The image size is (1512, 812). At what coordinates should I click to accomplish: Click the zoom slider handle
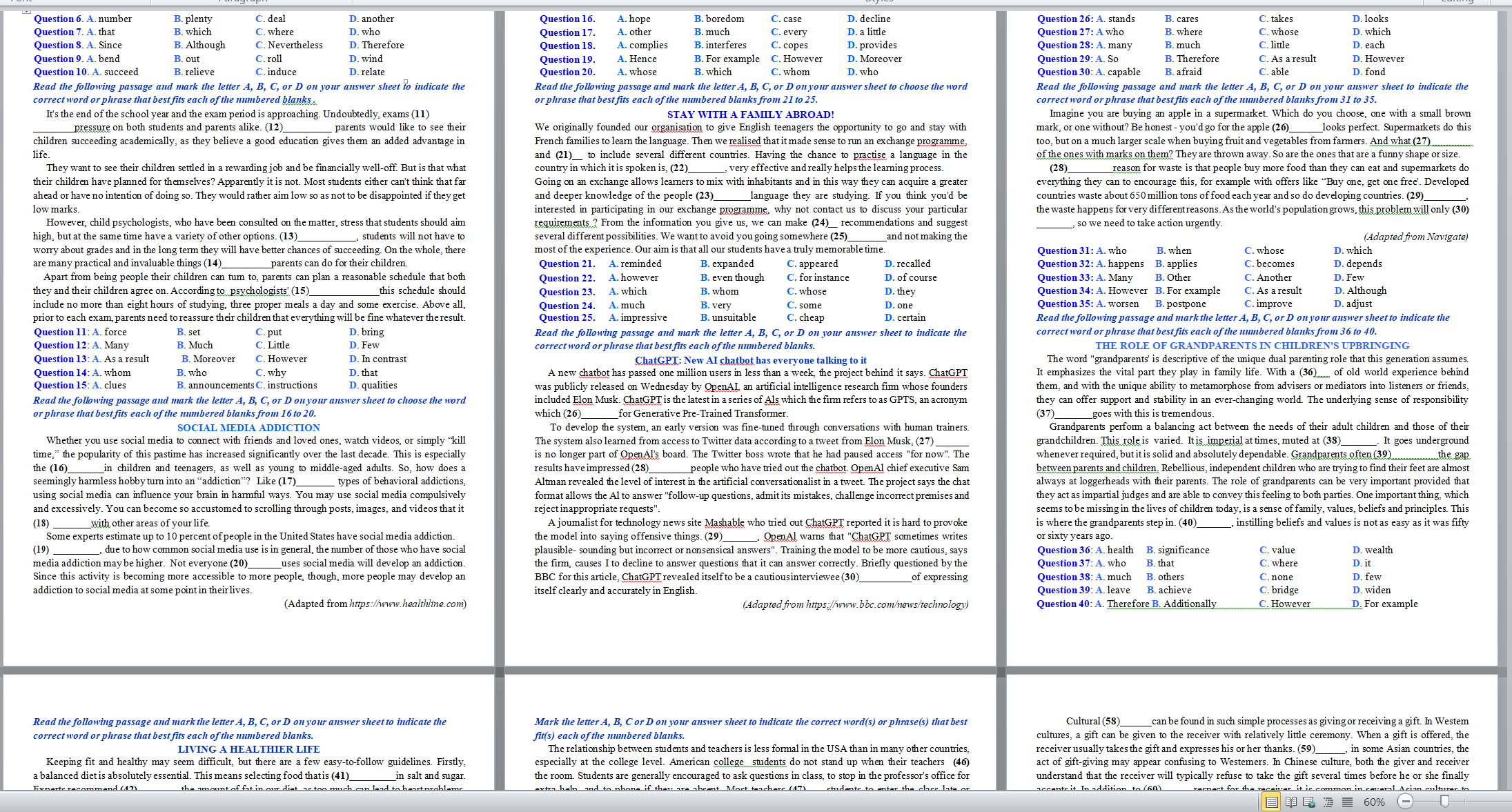point(1444,801)
